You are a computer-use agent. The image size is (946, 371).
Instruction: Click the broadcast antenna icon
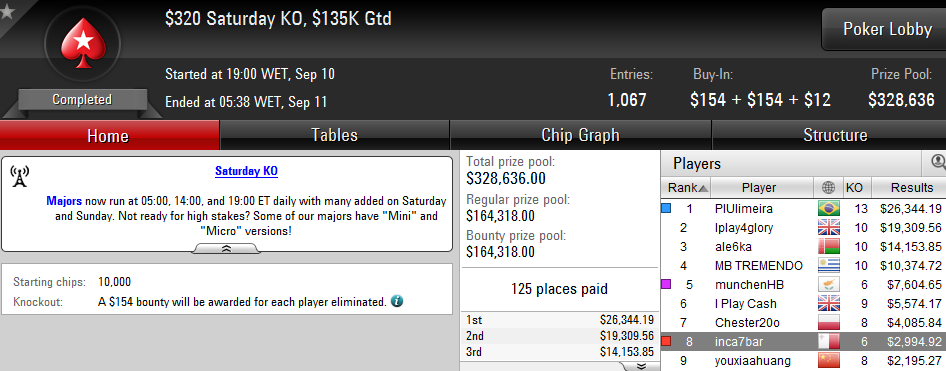[19, 177]
